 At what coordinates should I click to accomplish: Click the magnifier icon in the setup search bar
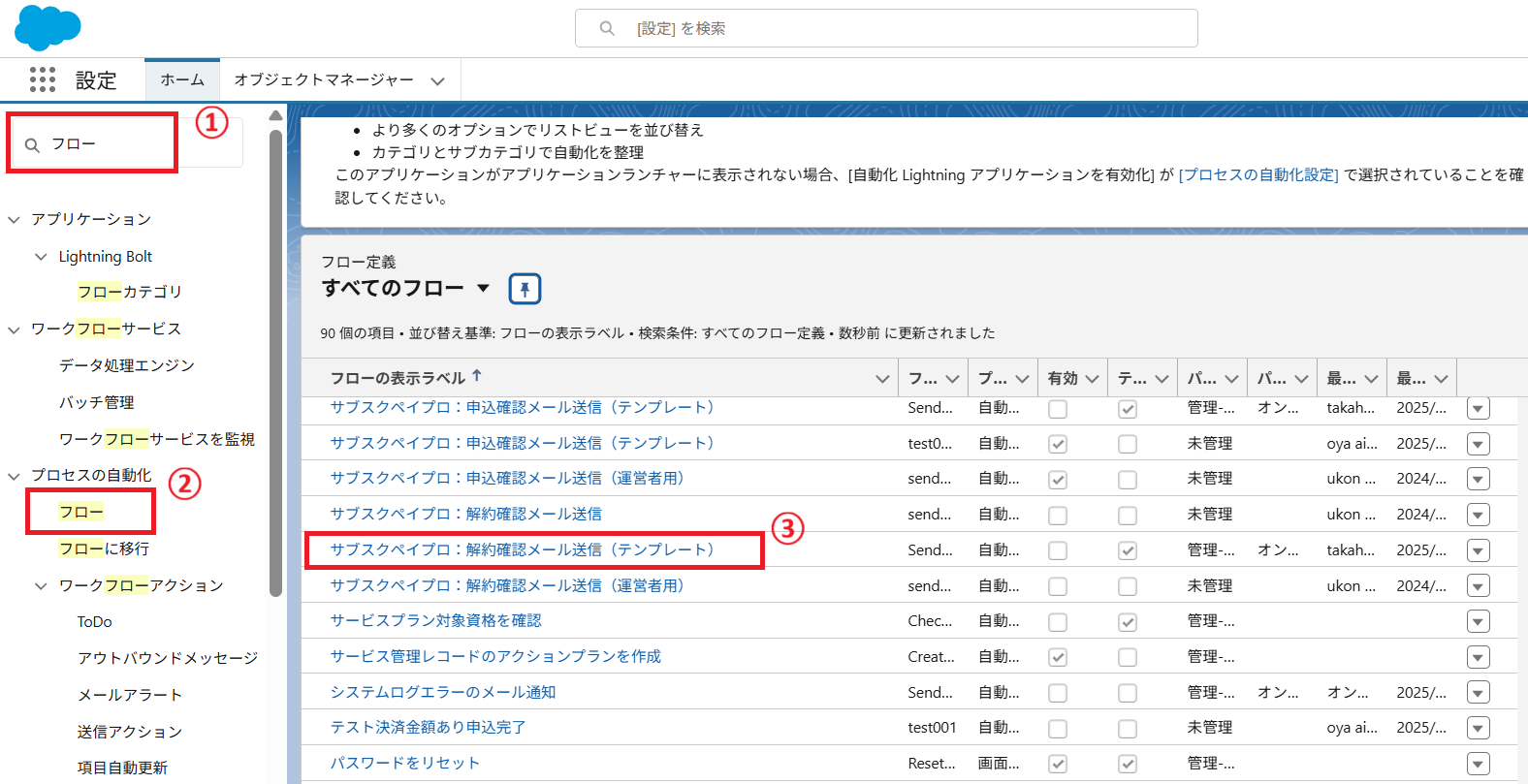[x=607, y=29]
